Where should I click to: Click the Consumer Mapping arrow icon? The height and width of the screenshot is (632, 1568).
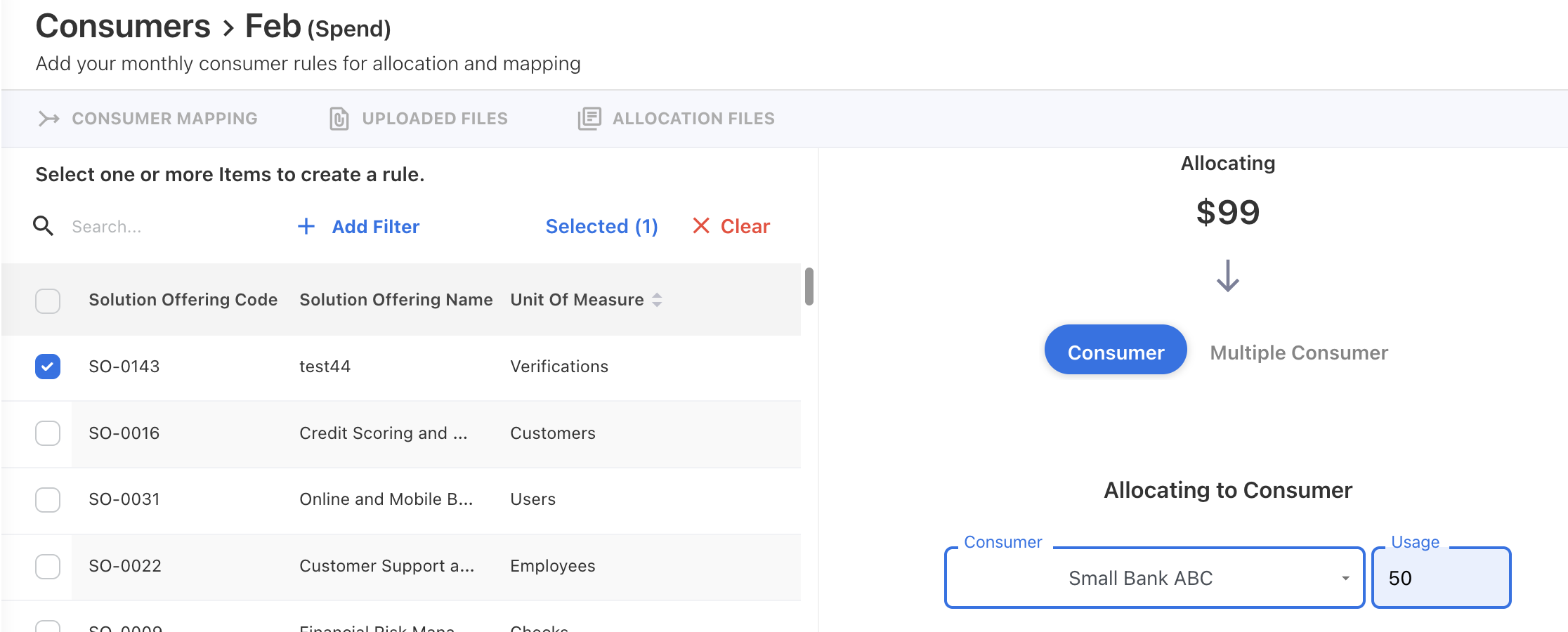coord(48,119)
